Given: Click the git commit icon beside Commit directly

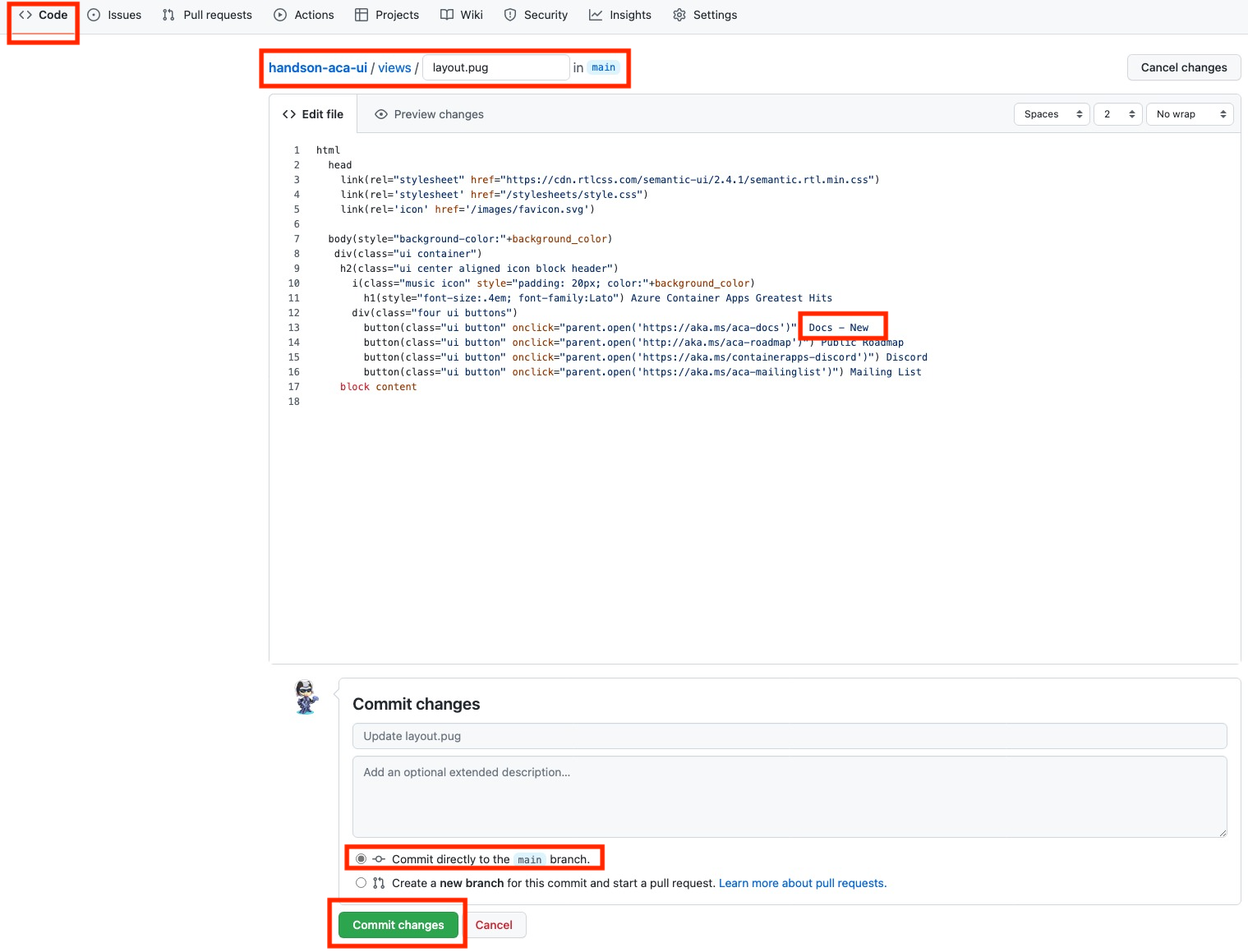Looking at the screenshot, I should click(x=379, y=859).
